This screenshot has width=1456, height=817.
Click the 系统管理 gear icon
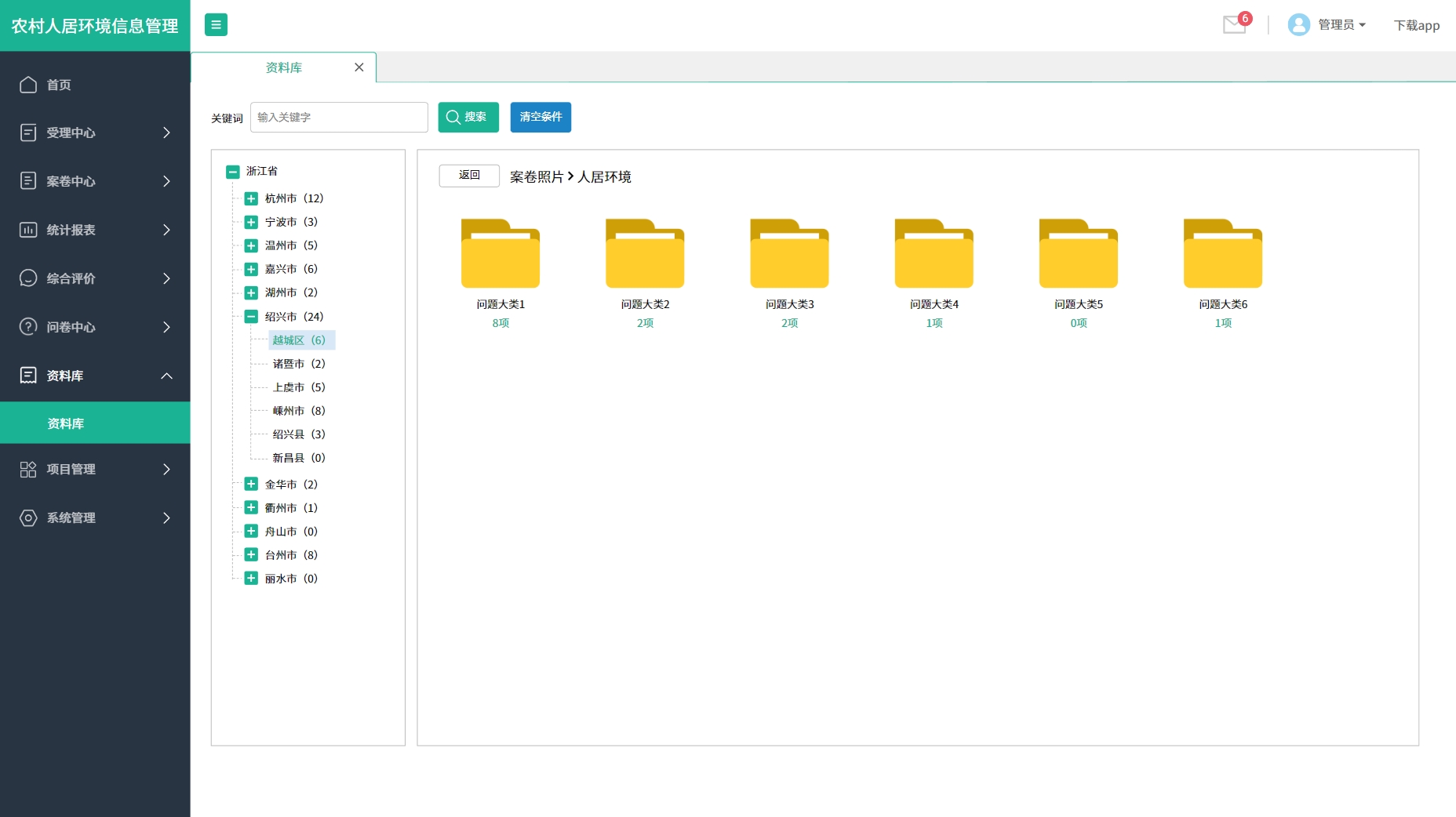pos(28,517)
